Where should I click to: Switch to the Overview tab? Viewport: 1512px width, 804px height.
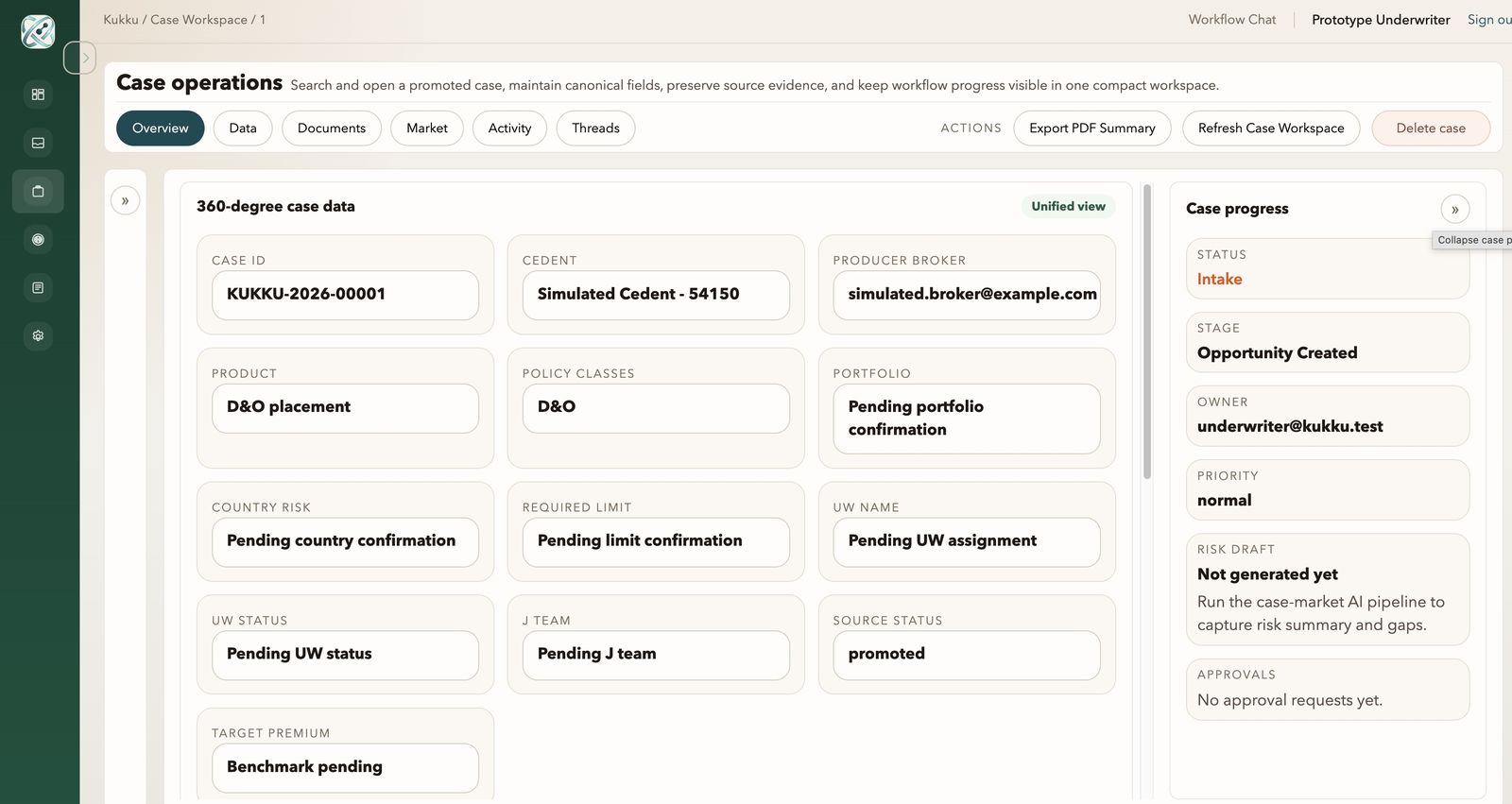tap(160, 128)
